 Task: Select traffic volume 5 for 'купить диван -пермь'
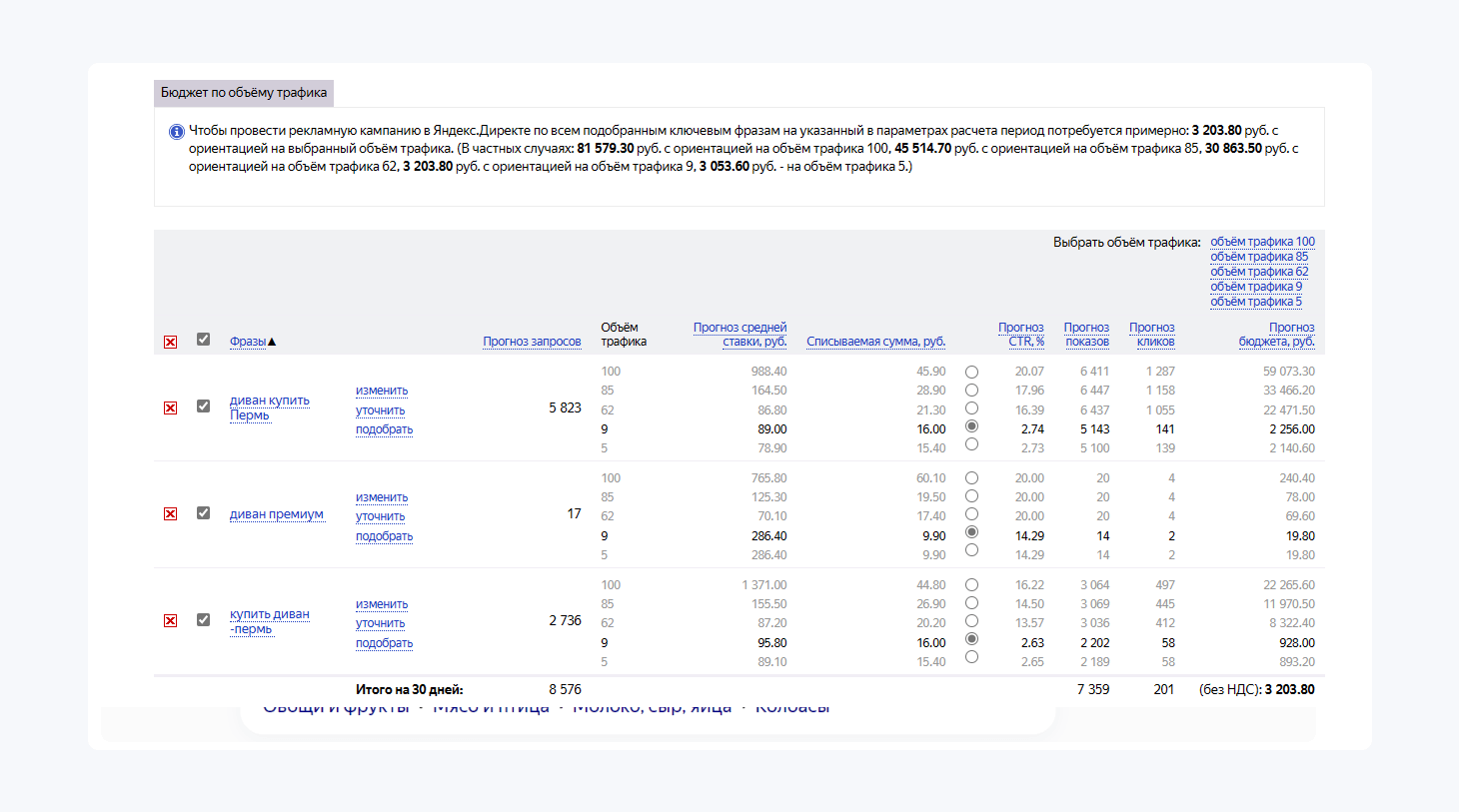point(971,657)
